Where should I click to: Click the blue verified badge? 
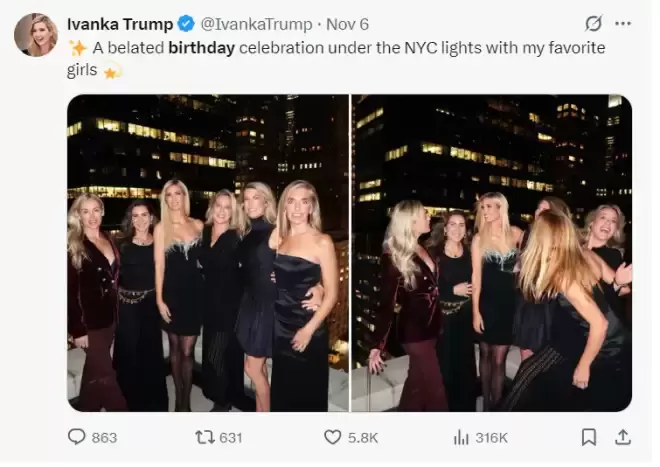tap(186, 24)
